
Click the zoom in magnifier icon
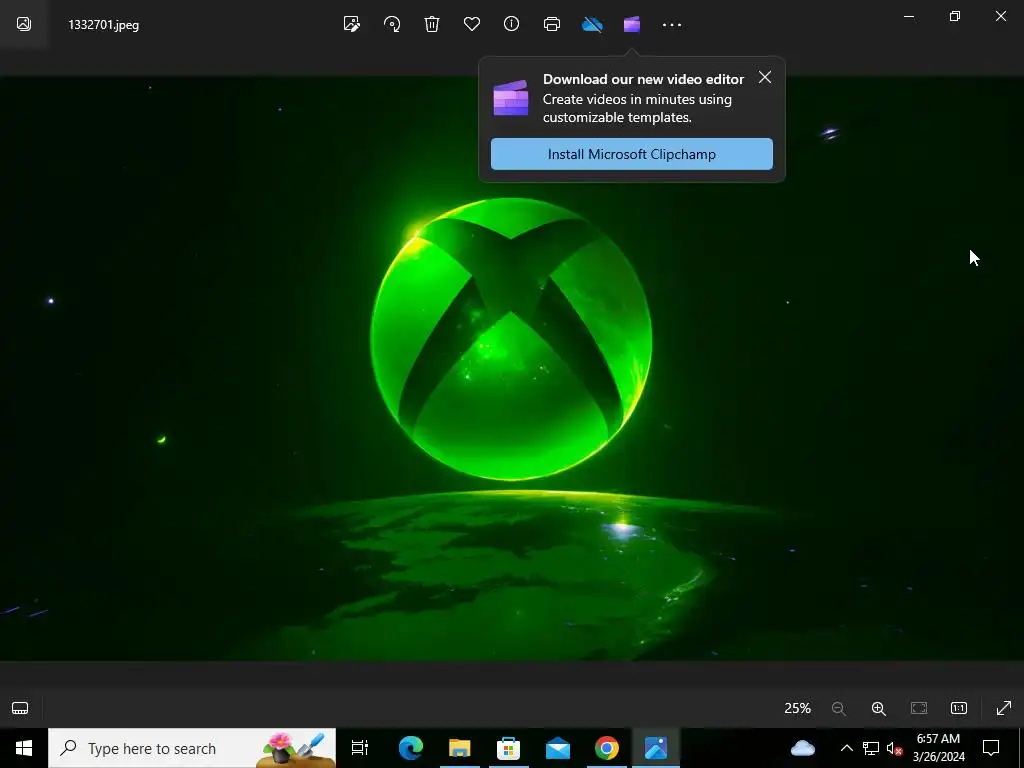click(x=878, y=708)
